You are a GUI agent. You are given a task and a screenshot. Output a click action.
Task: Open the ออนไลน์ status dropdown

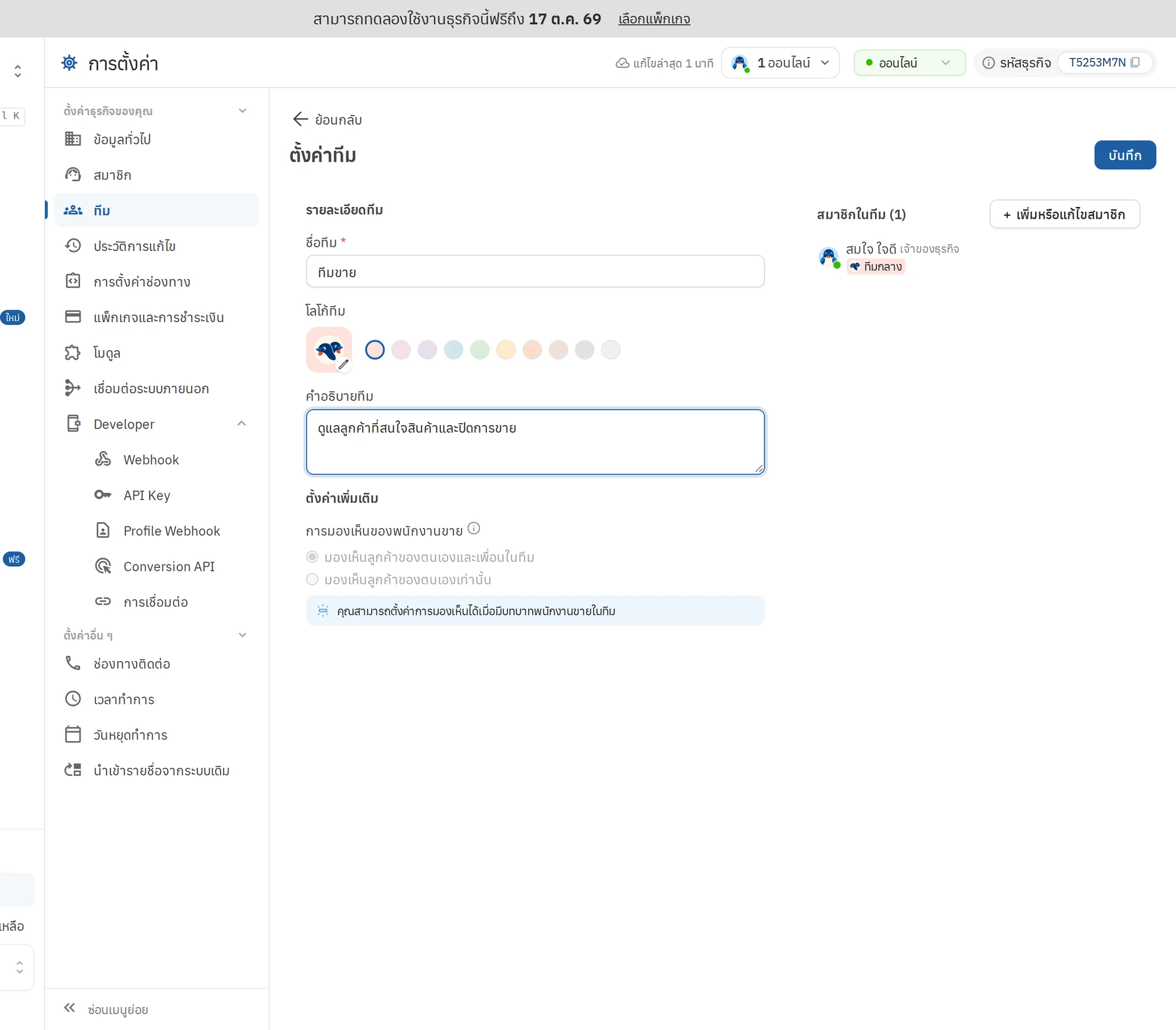pos(909,63)
